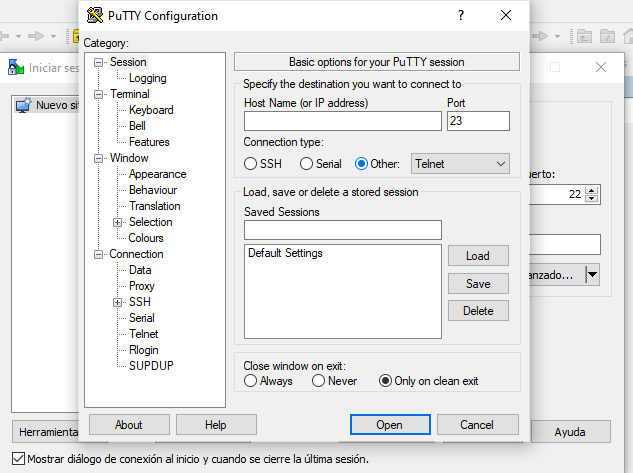
Task: Click the Host Name input field
Action: [342, 121]
